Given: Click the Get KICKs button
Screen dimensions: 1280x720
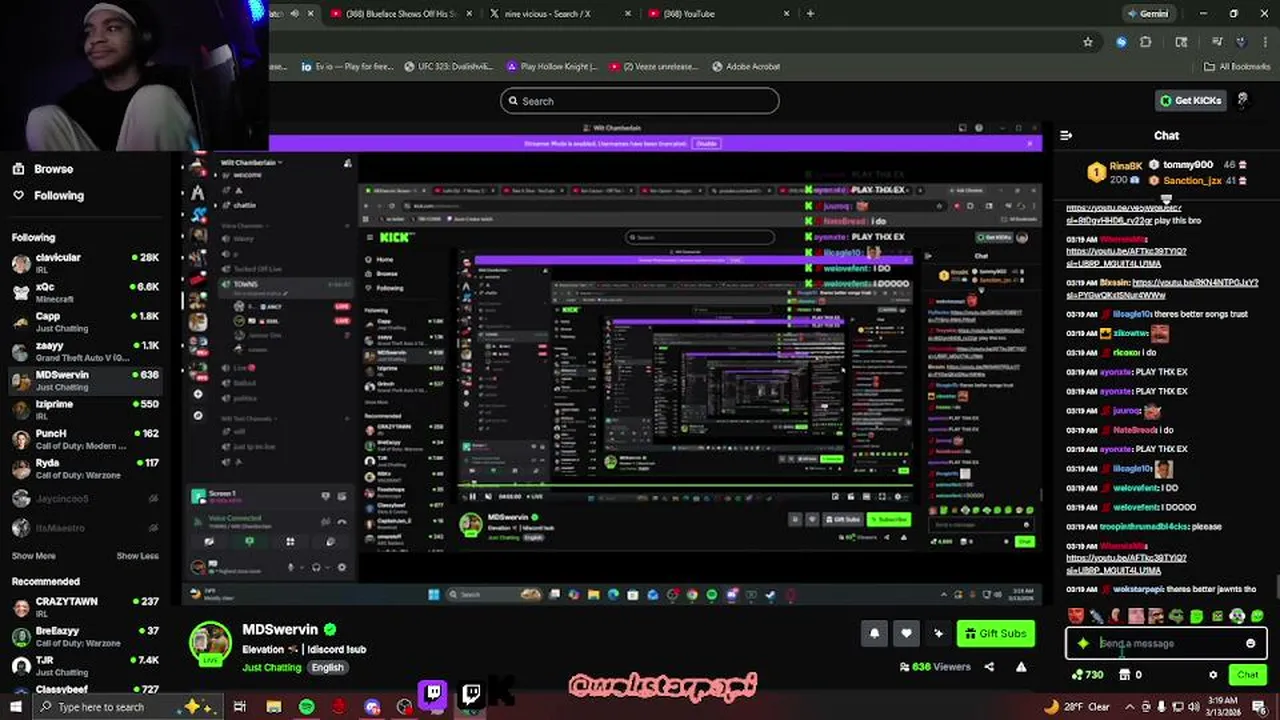Looking at the screenshot, I should pos(1190,100).
